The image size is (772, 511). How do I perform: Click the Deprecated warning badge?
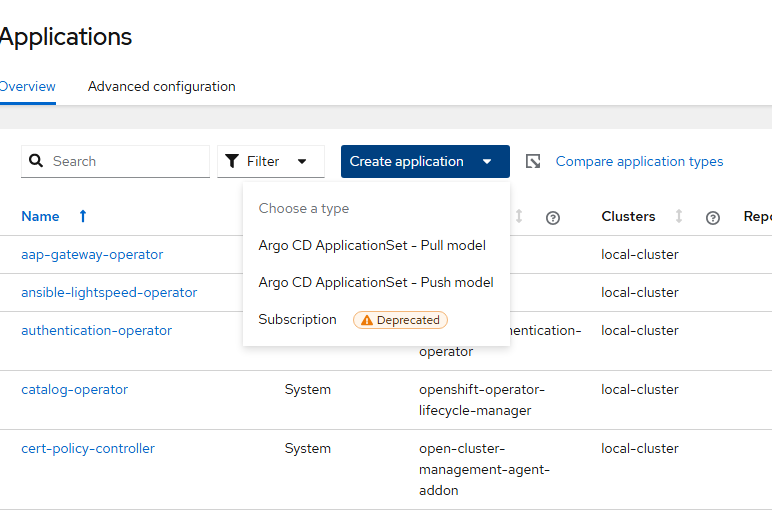tap(400, 320)
